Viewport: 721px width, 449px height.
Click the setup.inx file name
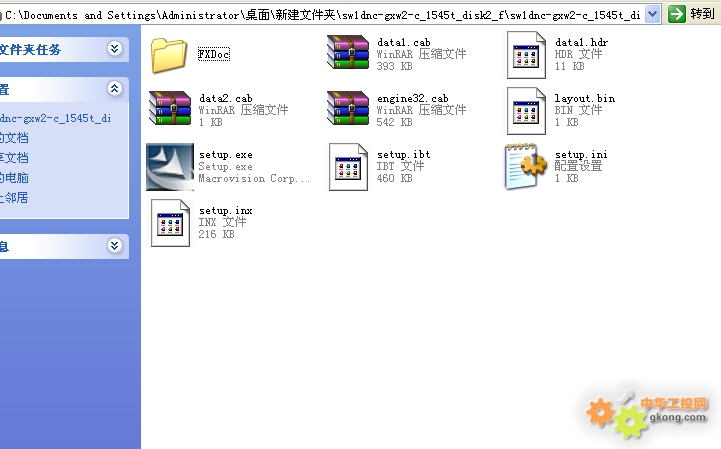coord(226,211)
